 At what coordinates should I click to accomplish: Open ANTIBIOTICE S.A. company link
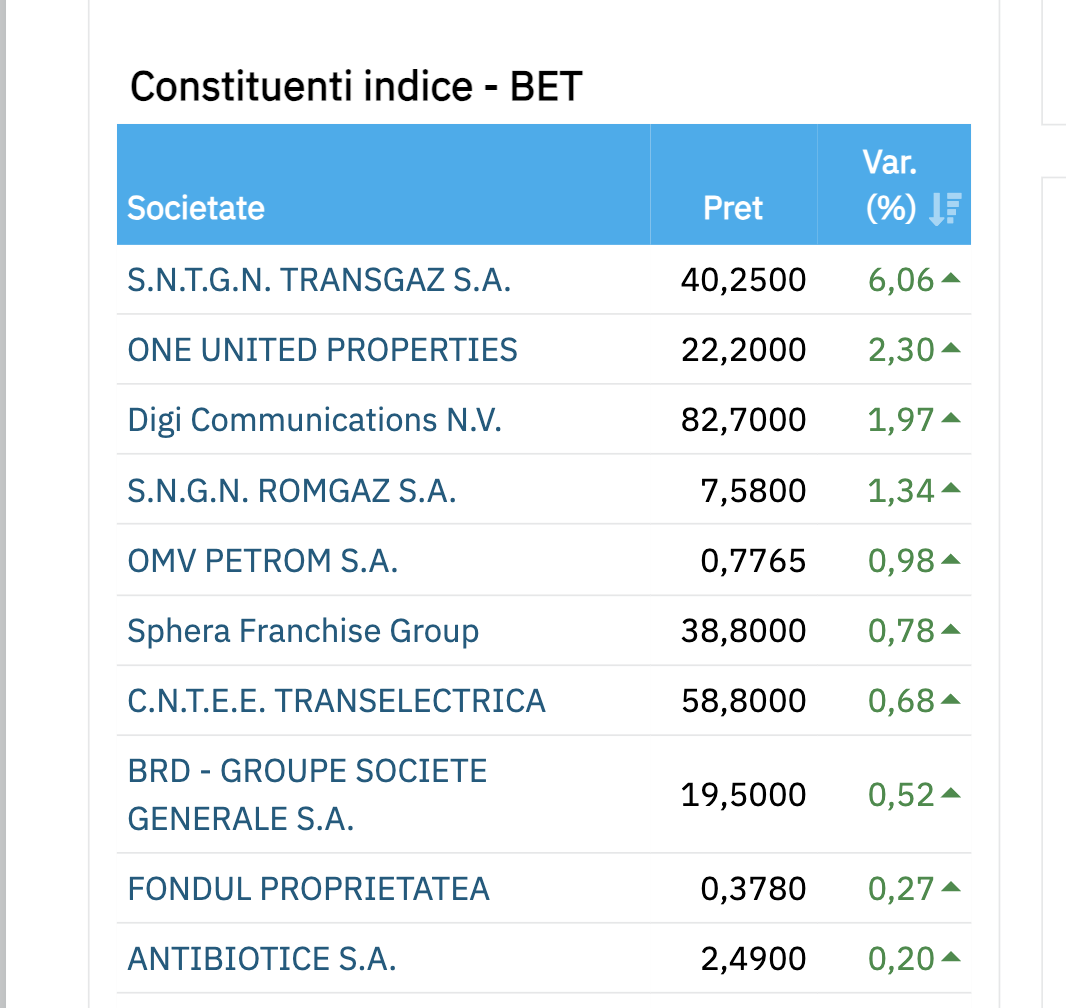pos(261,960)
